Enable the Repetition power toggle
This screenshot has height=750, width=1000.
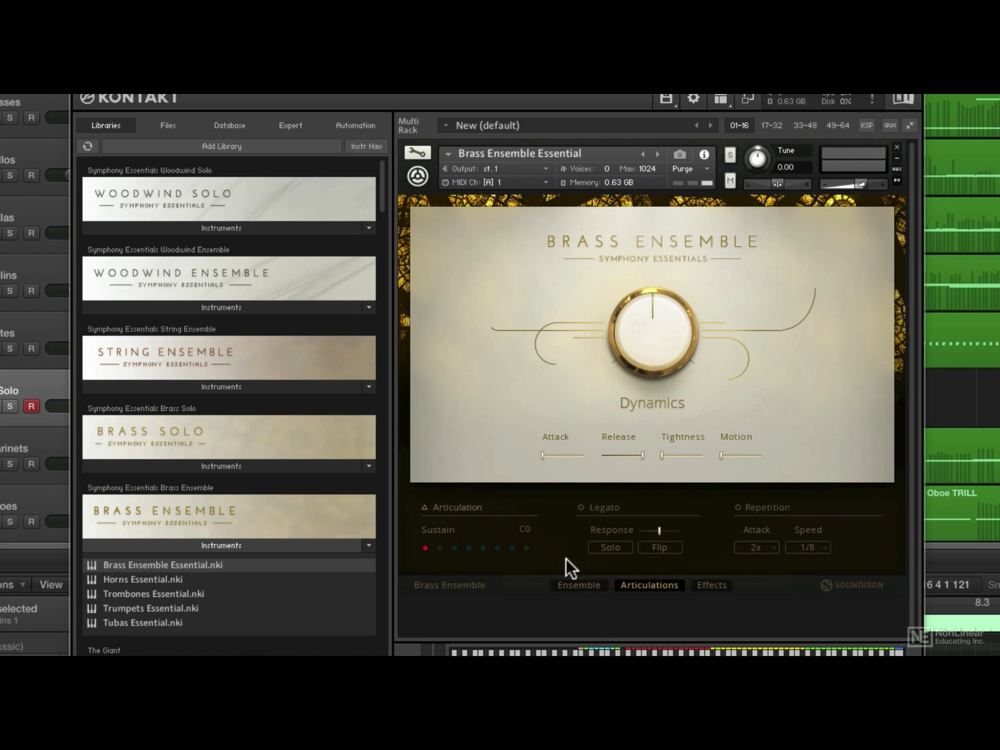[x=737, y=508]
